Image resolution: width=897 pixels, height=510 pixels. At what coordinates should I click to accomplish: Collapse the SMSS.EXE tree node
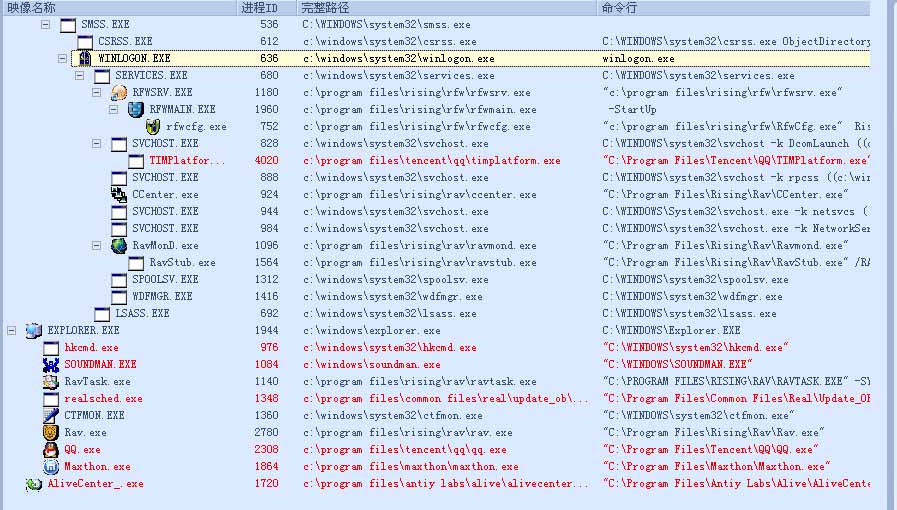(x=45, y=25)
